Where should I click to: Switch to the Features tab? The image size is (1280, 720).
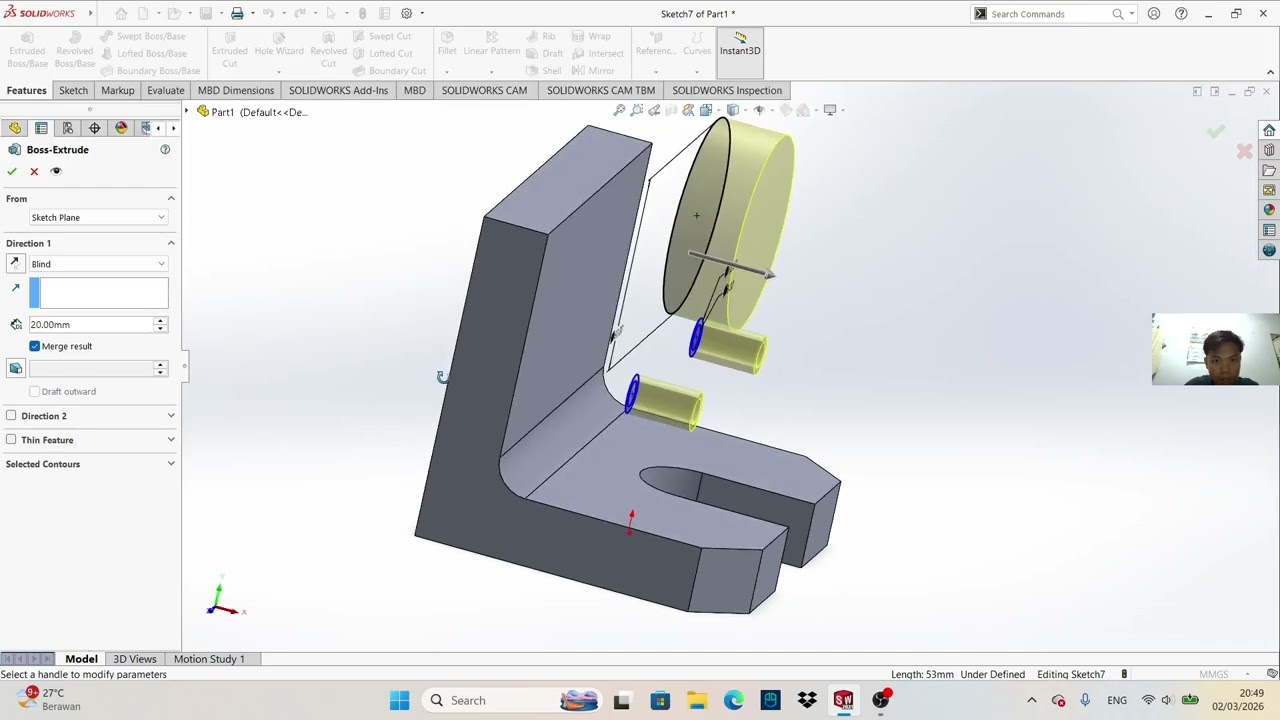(26, 90)
